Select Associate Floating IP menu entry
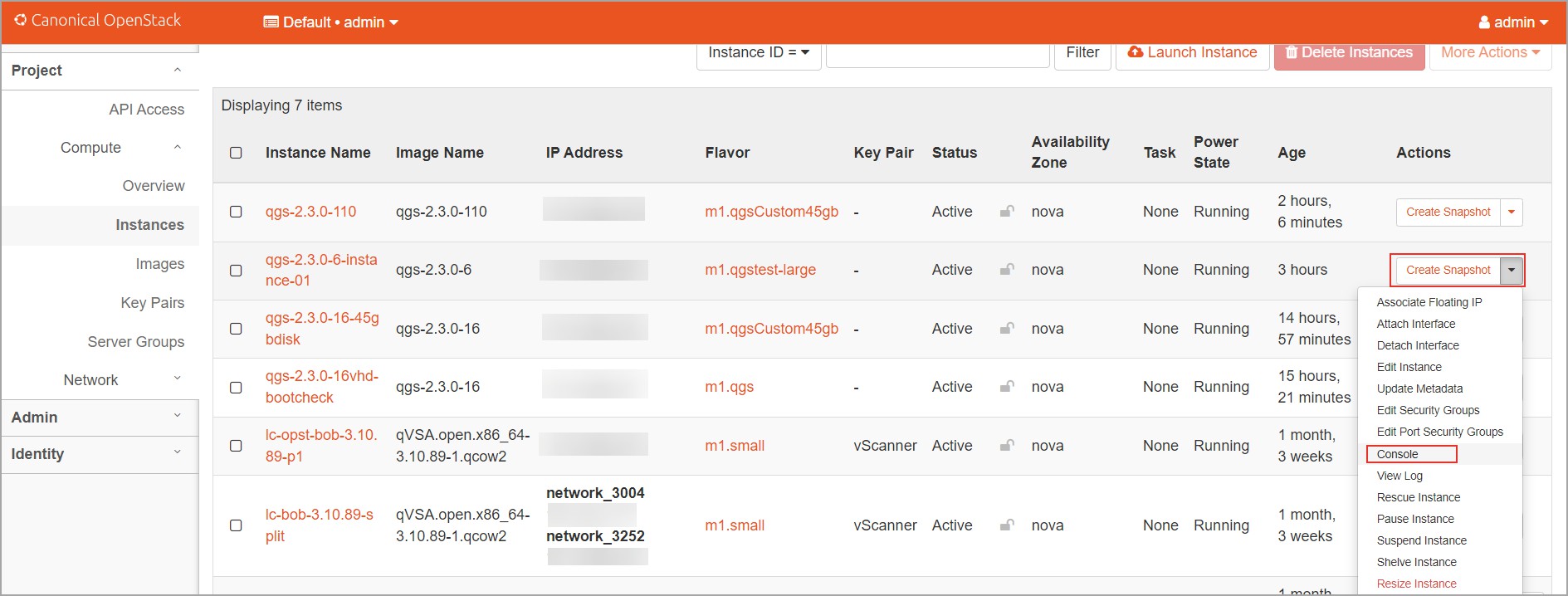The width and height of the screenshot is (1568, 596). pos(1429,302)
